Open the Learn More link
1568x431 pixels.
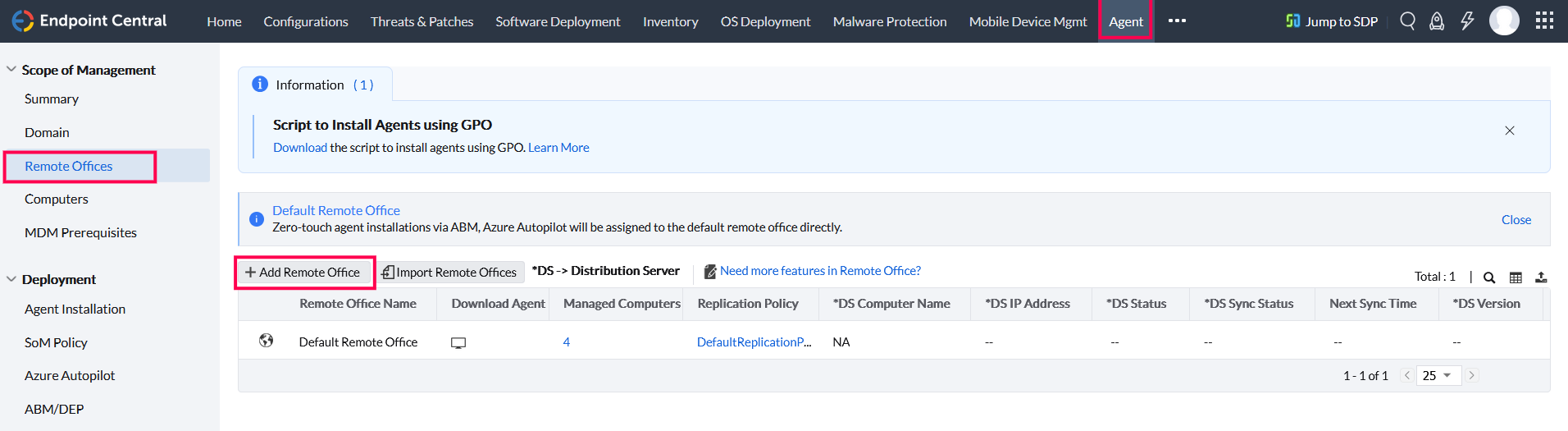(558, 148)
